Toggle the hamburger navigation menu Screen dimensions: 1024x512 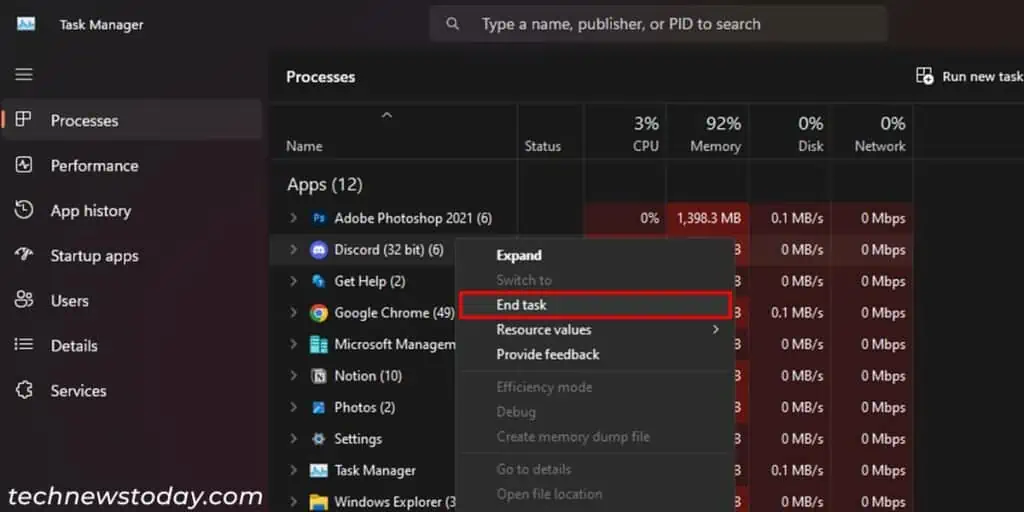[x=24, y=74]
